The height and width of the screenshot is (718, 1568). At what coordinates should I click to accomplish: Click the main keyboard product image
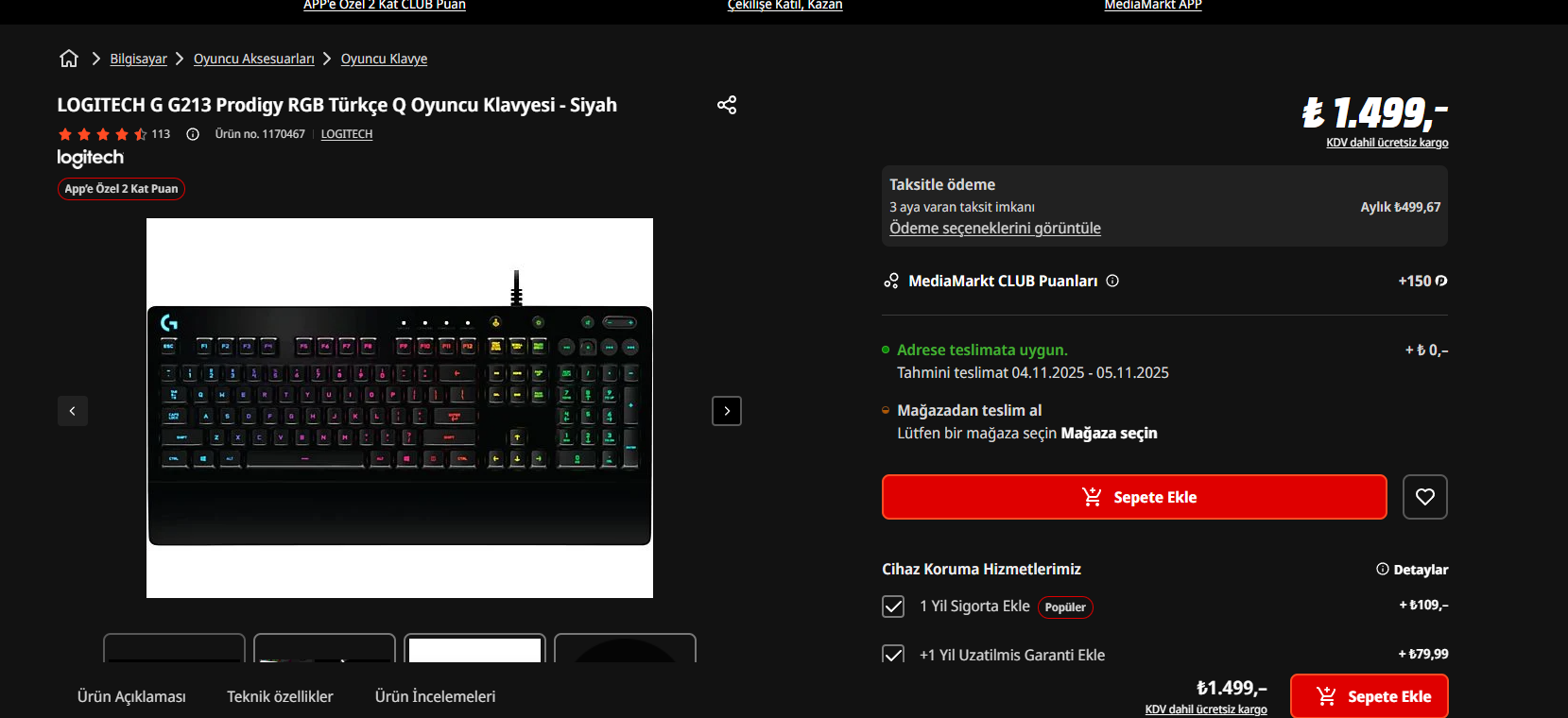click(x=400, y=408)
